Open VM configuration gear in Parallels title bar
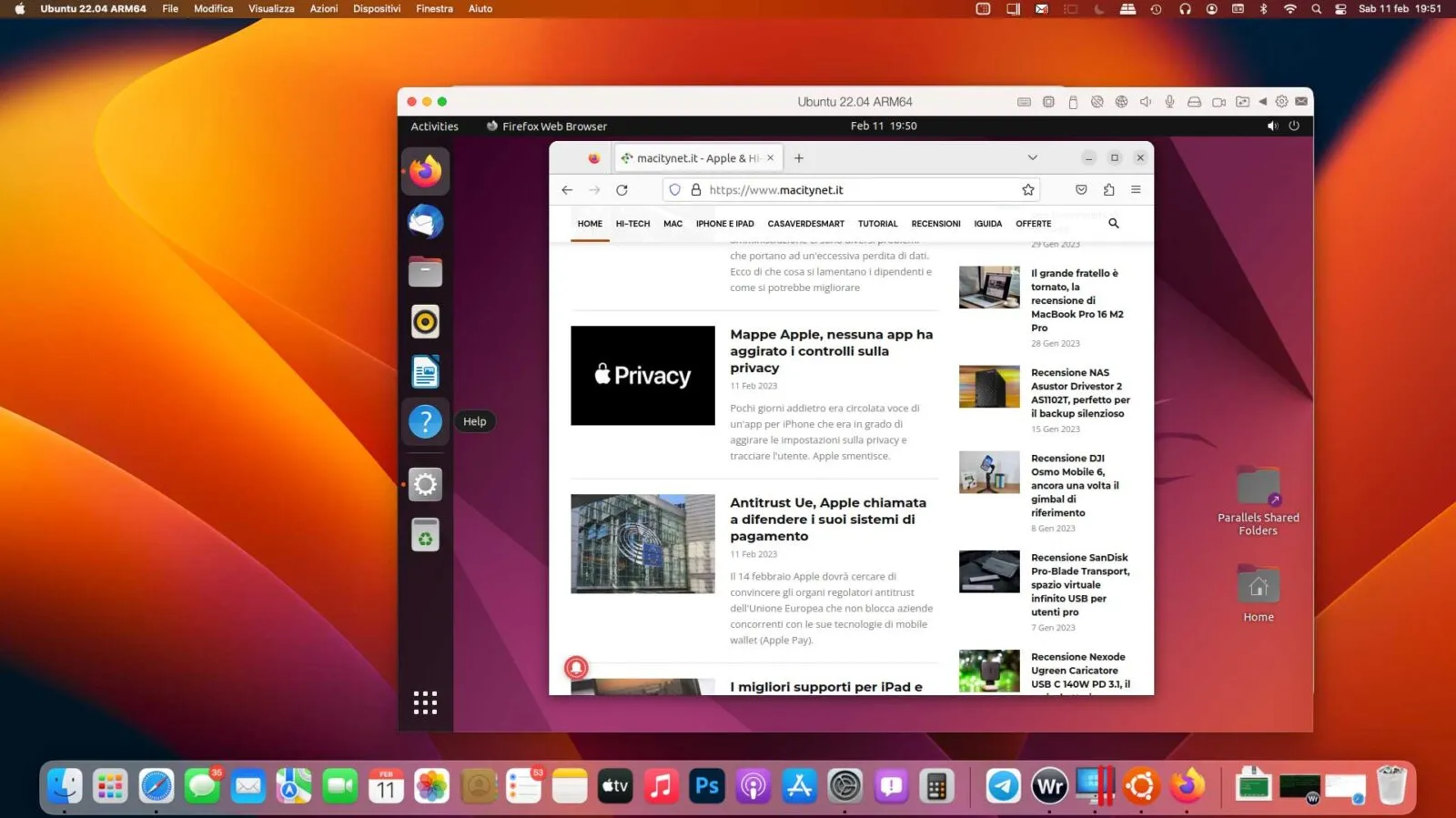Image resolution: width=1456 pixels, height=818 pixels. [x=1281, y=102]
